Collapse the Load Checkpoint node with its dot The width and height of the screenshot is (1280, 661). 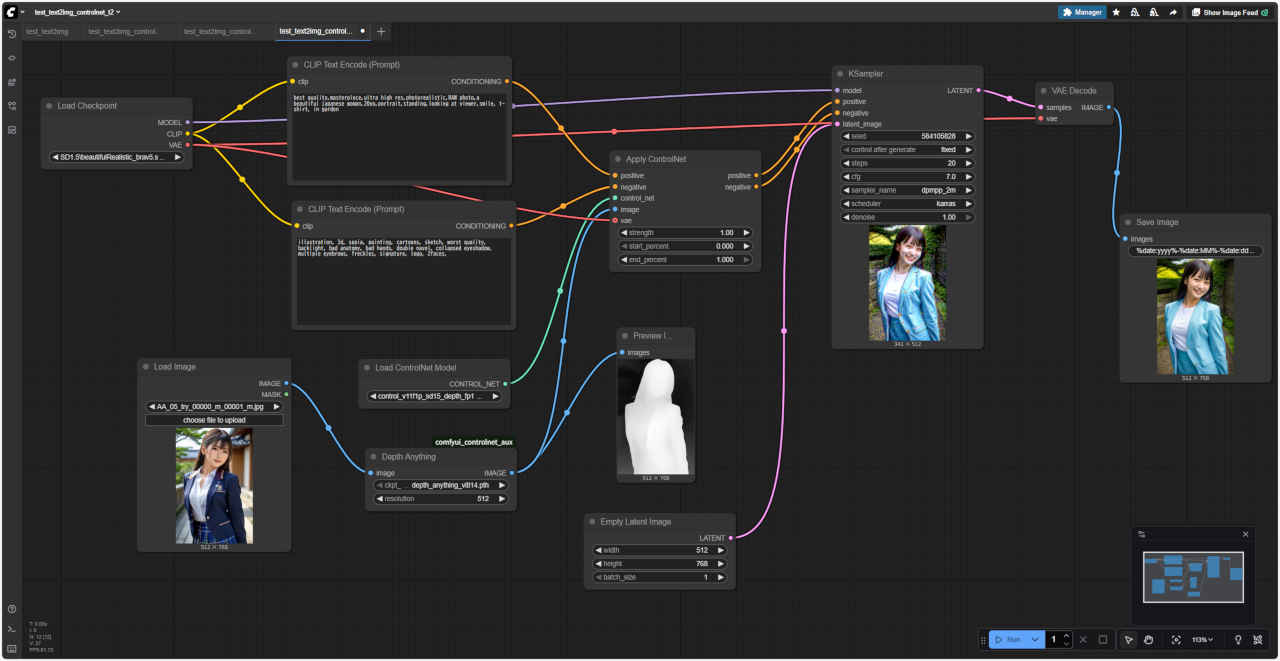(x=49, y=106)
